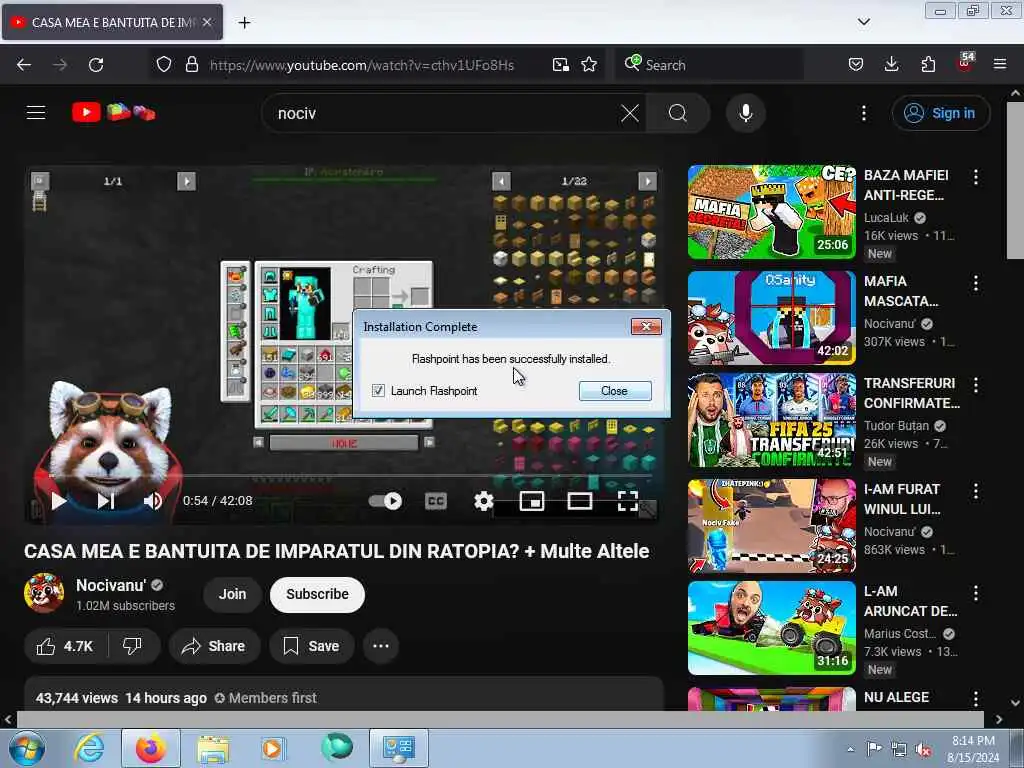Screen dimensions: 1024x768
Task: Click Close in Installation Complete dialog
Action: click(615, 391)
